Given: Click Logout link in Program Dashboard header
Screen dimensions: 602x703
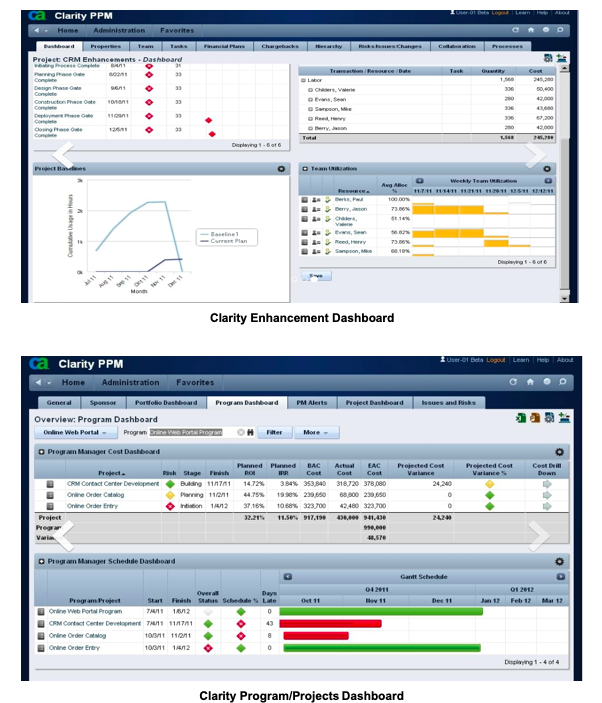Looking at the screenshot, I should click(x=496, y=360).
